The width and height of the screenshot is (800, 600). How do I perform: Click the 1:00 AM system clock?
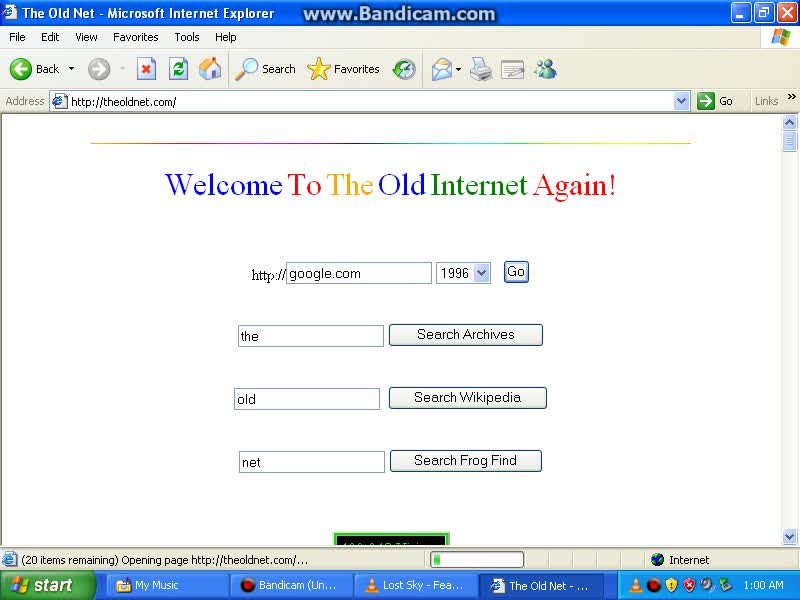tap(763, 585)
